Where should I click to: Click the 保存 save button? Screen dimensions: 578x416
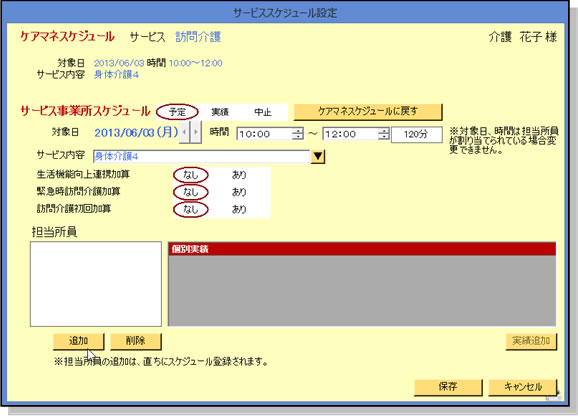point(448,387)
